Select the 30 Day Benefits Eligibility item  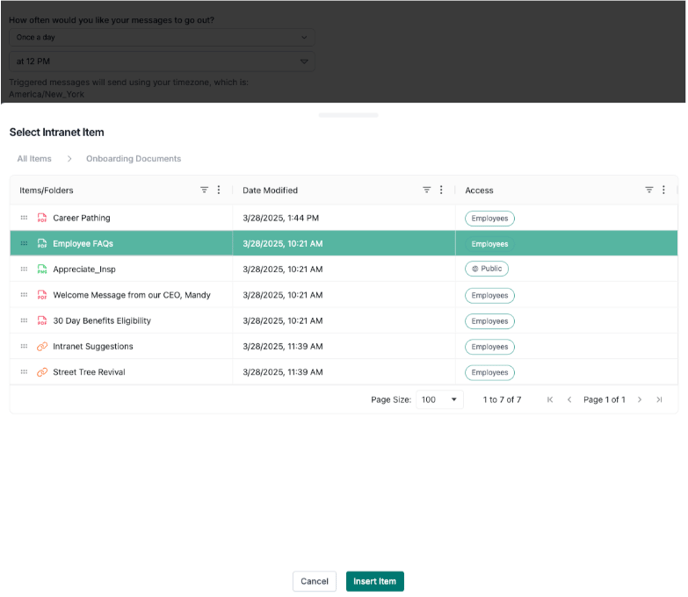click(x=102, y=321)
